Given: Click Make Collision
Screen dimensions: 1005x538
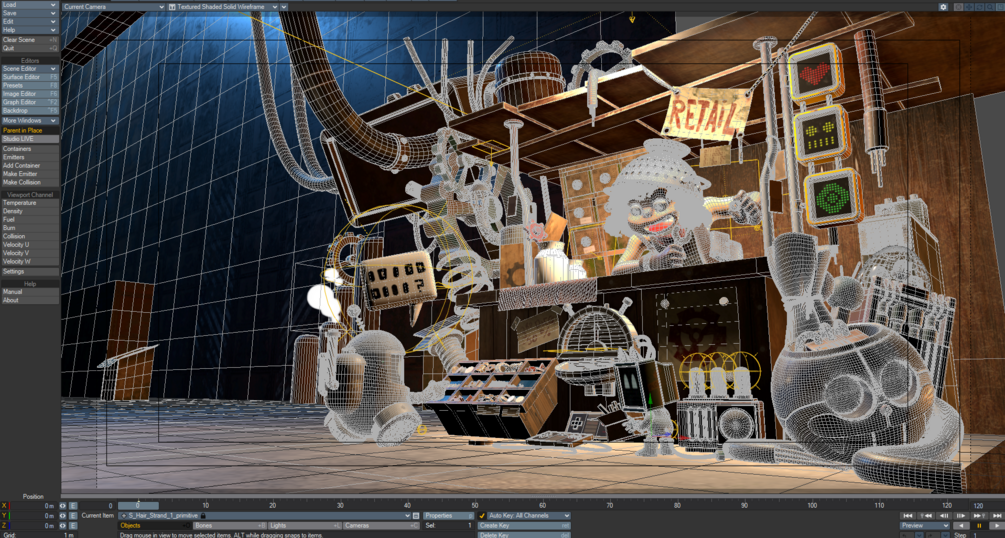Looking at the screenshot, I should tap(29, 182).
